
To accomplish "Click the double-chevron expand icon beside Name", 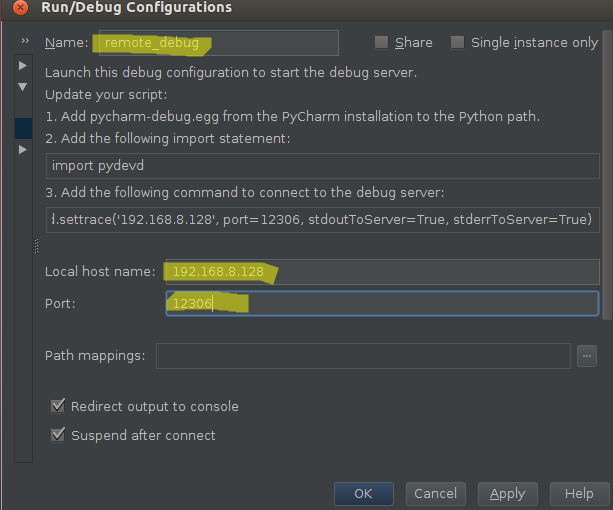I will click(x=25, y=41).
